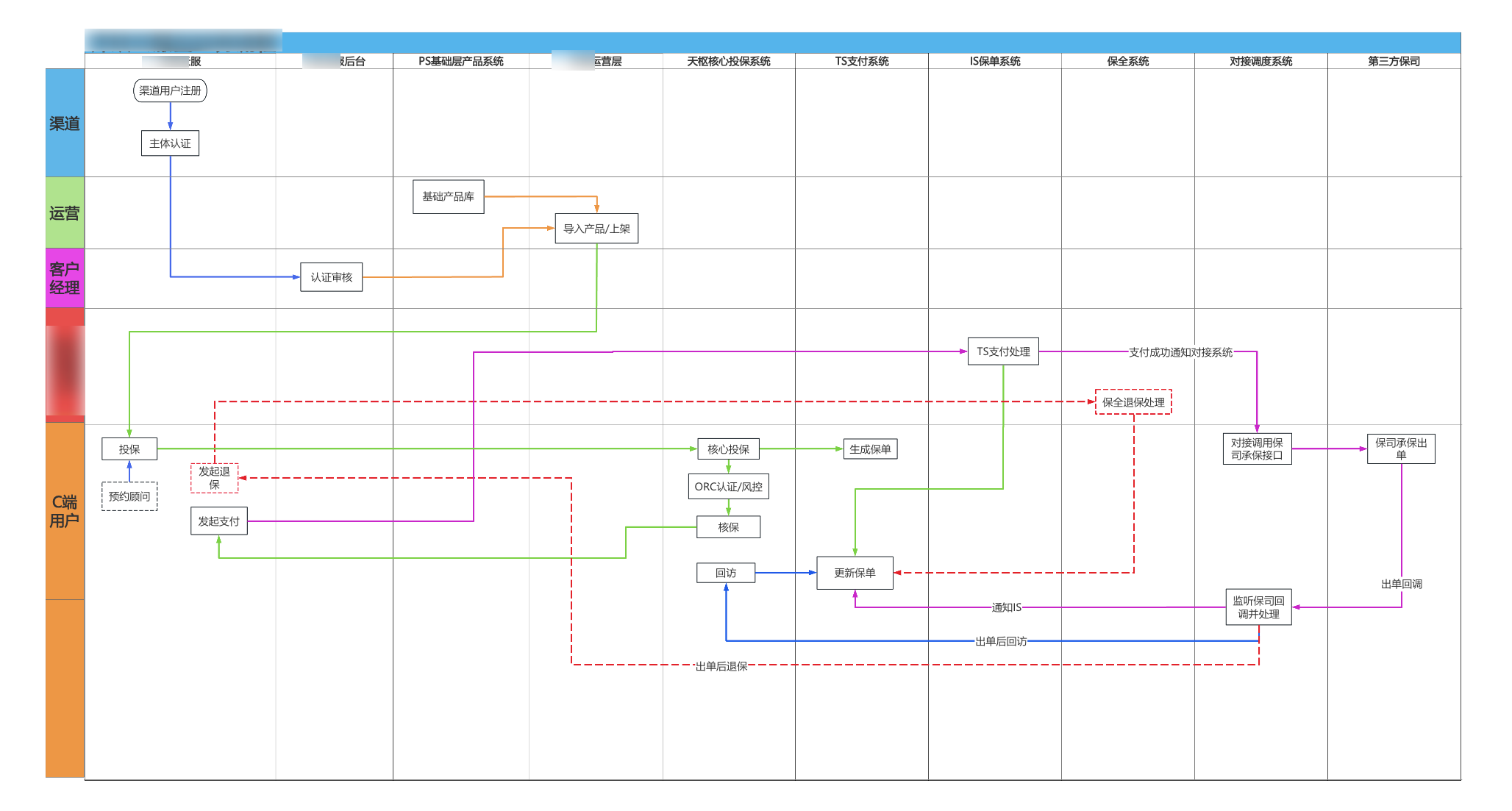Screen dimensions: 1512x811
Task: Click the ORC认证/风控 node
Action: 729,487
